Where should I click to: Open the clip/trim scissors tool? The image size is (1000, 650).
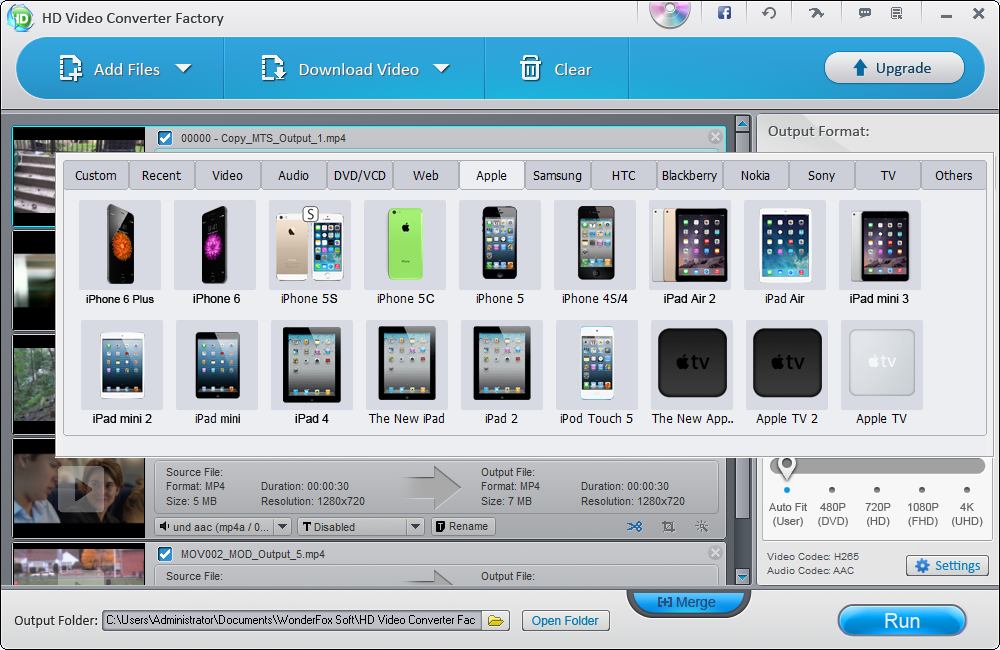click(x=635, y=526)
